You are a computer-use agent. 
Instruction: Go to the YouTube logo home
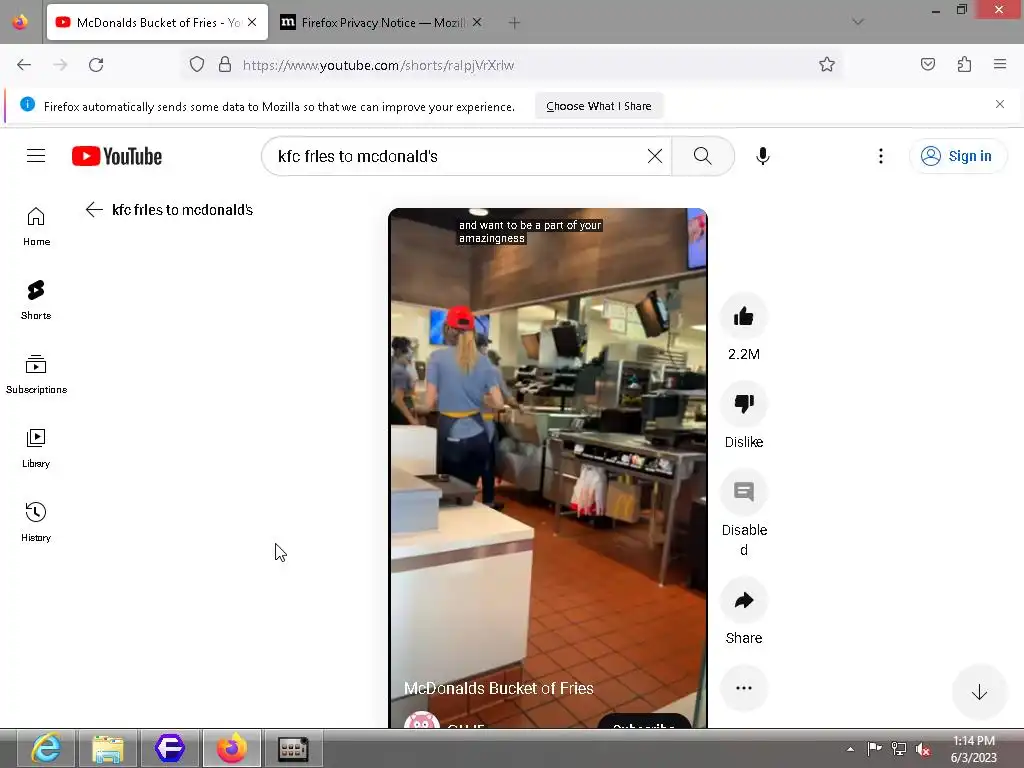coord(117,156)
